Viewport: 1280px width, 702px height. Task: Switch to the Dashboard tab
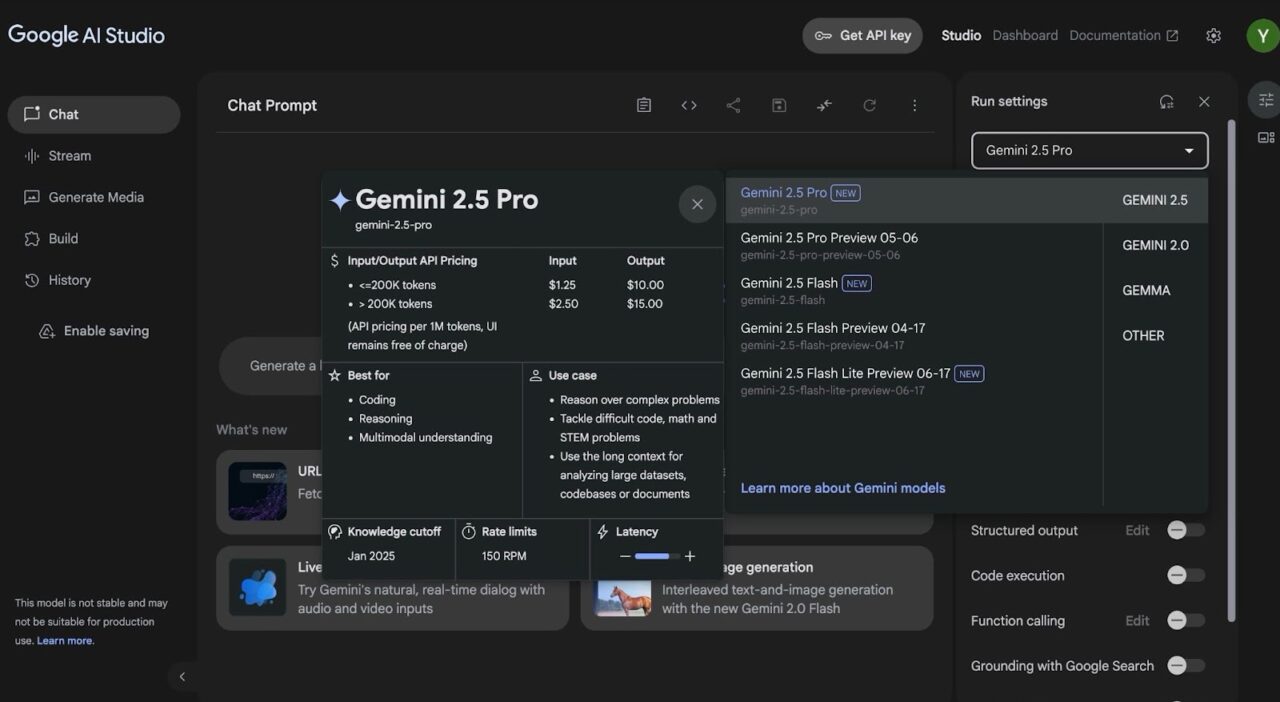click(x=1025, y=35)
